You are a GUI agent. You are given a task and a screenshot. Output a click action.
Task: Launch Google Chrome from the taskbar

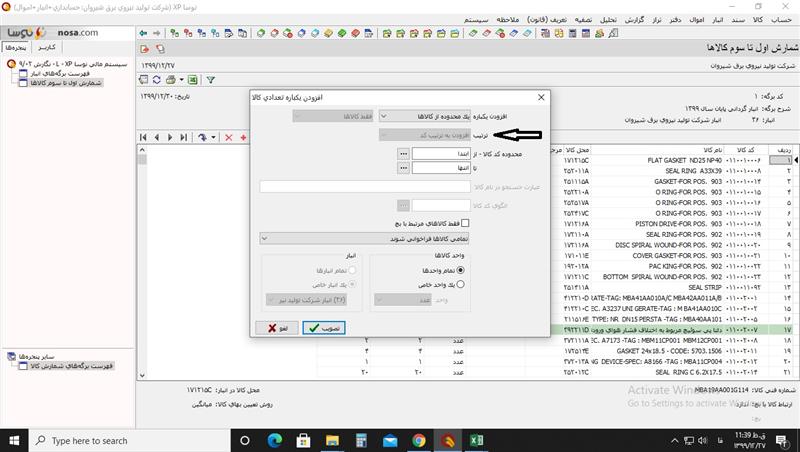418,440
